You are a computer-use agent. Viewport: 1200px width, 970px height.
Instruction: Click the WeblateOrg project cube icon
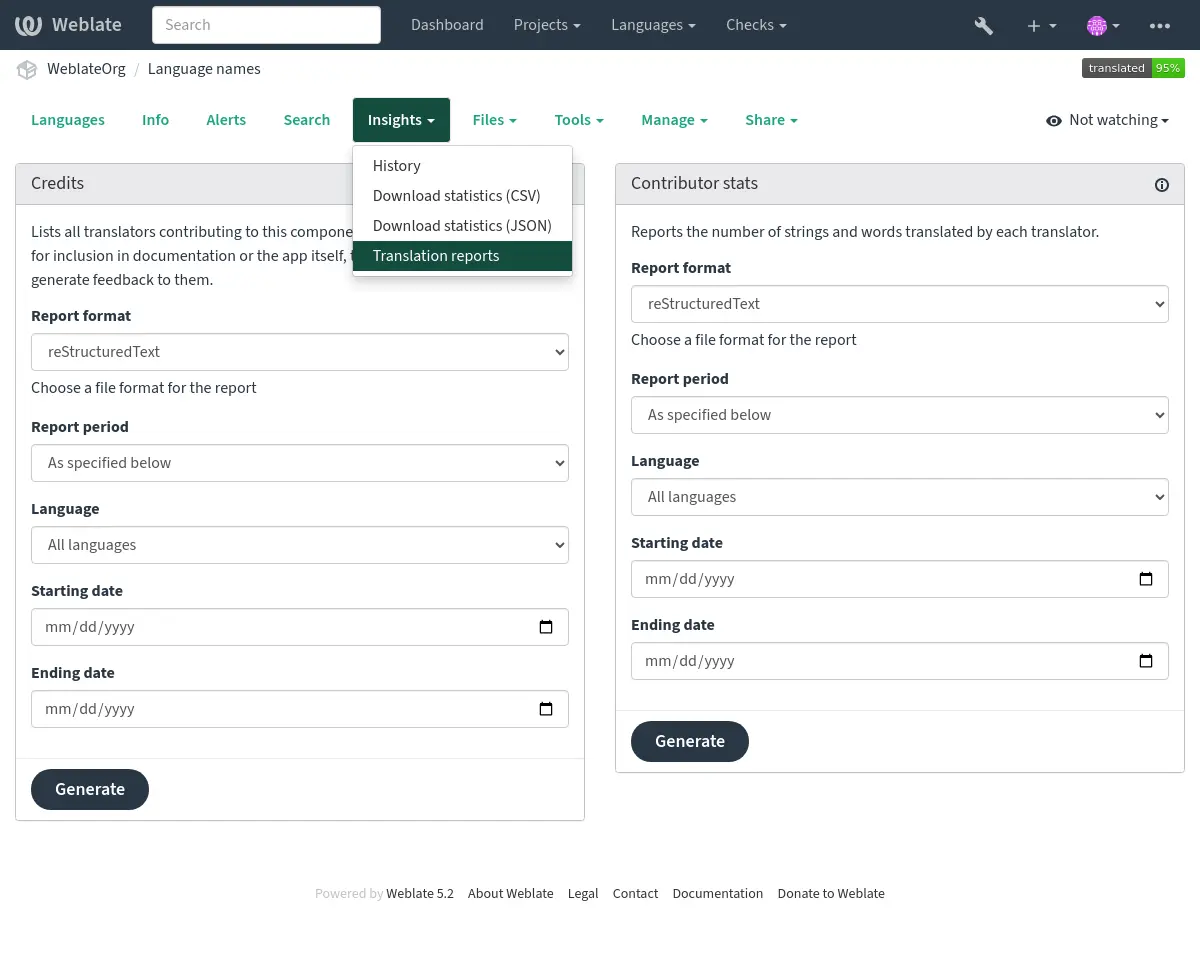click(27, 69)
